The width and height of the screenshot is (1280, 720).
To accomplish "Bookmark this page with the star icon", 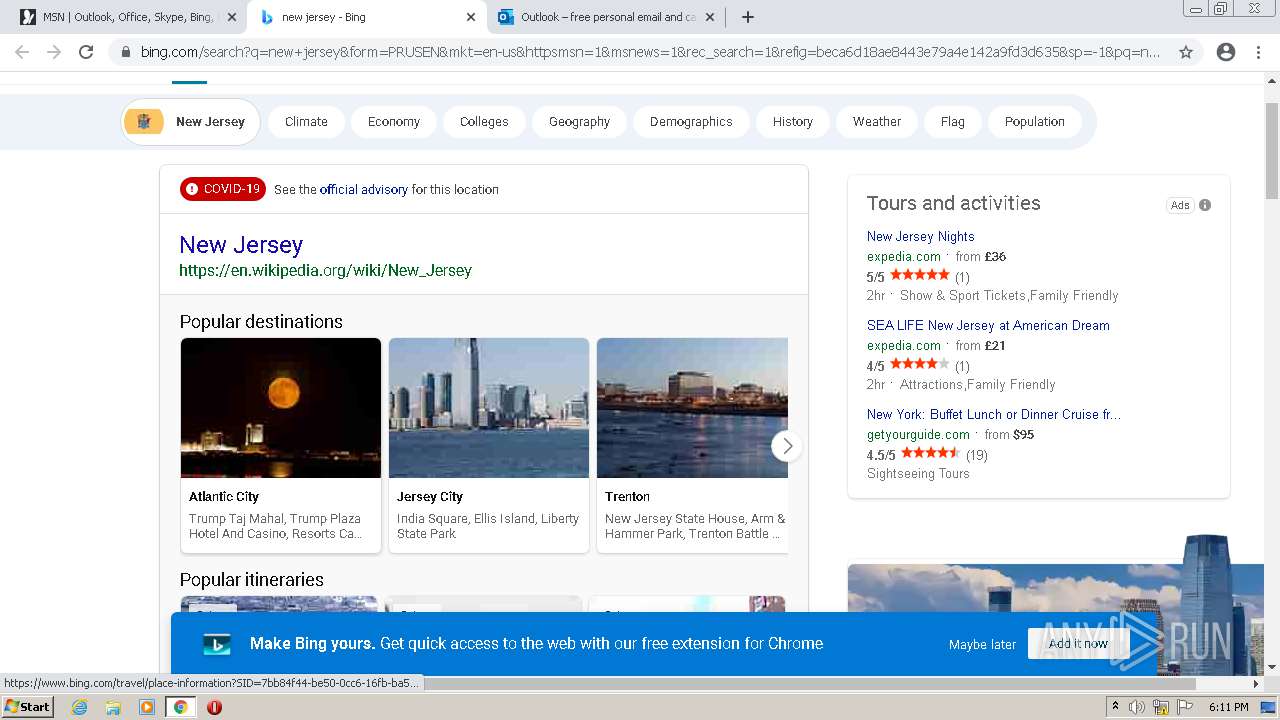I will pyautogui.click(x=1186, y=52).
